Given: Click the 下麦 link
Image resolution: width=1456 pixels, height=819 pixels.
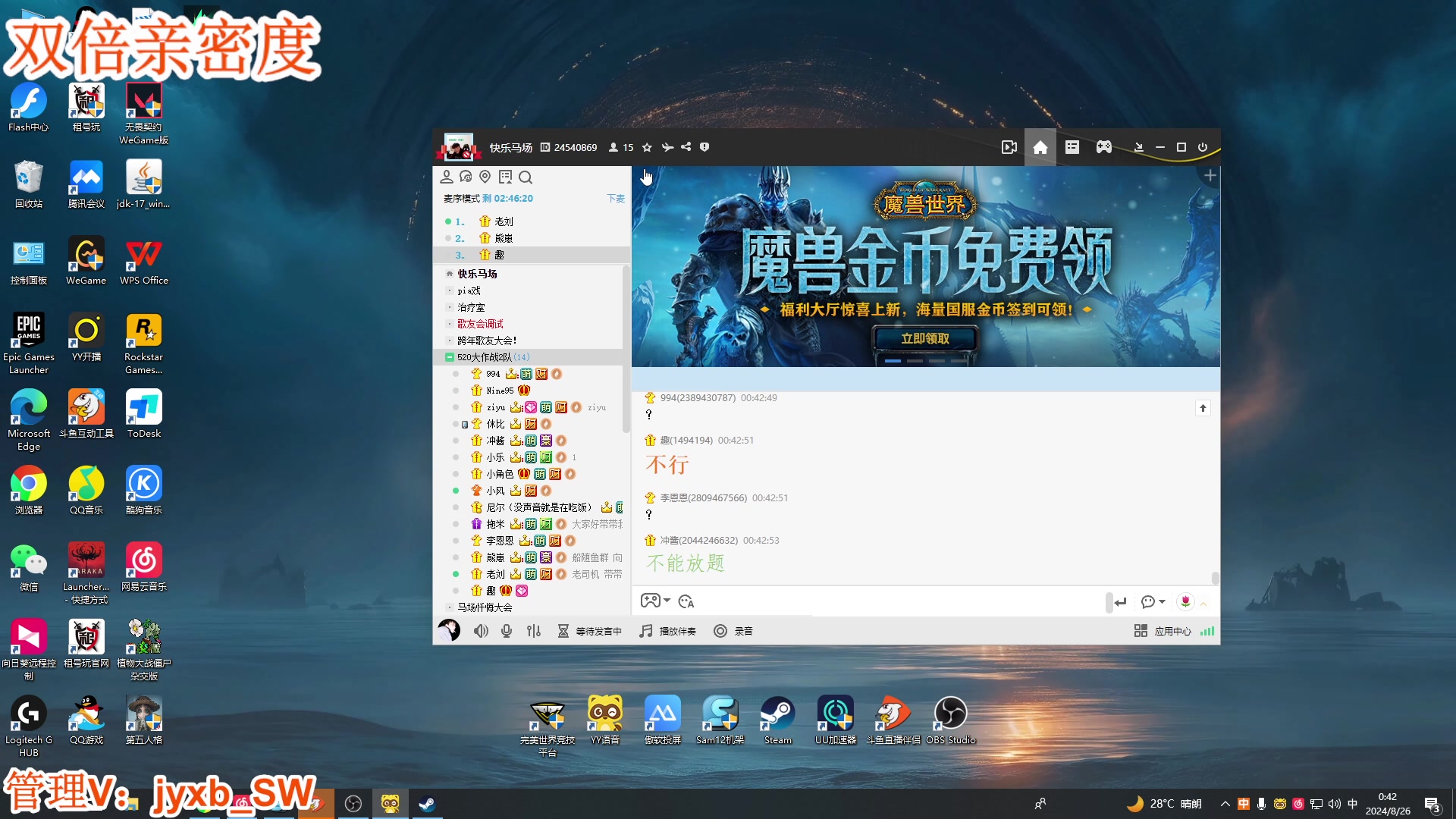Looking at the screenshot, I should (x=616, y=199).
